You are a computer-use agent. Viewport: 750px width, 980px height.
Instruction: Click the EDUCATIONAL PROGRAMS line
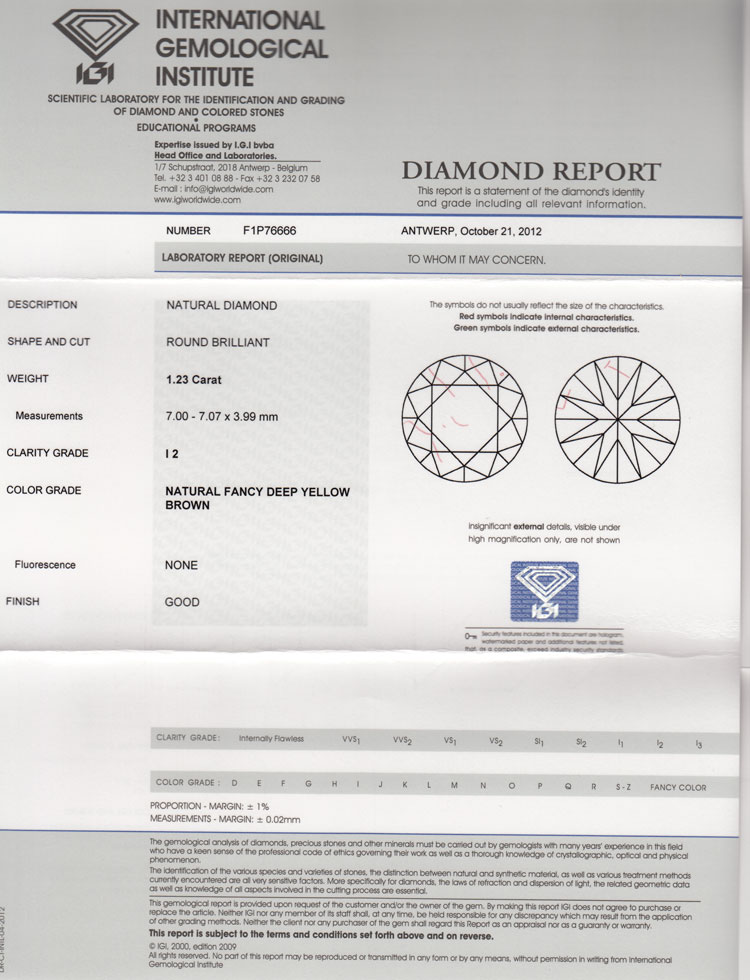(196, 128)
